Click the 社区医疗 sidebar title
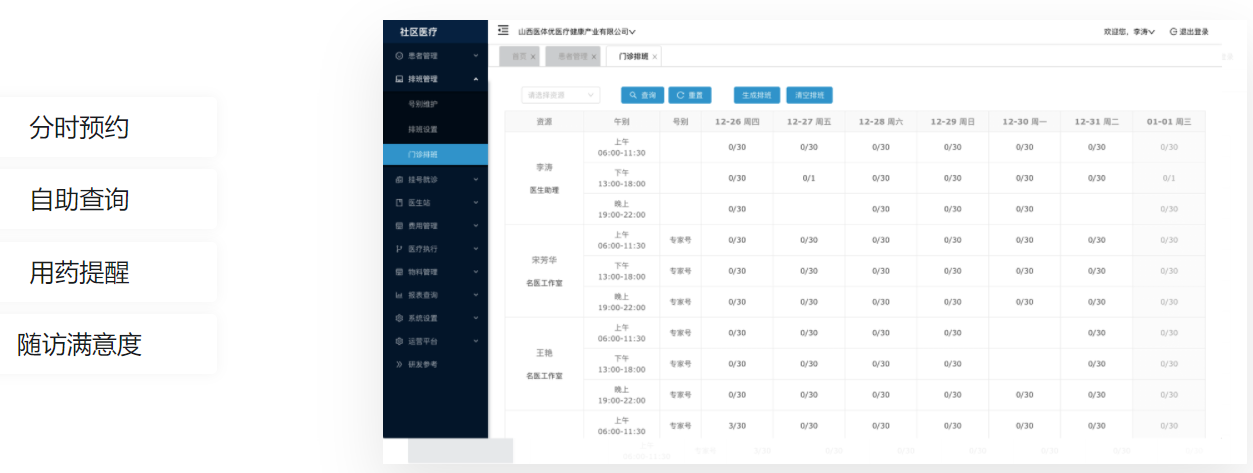The image size is (1253, 473). coord(418,32)
